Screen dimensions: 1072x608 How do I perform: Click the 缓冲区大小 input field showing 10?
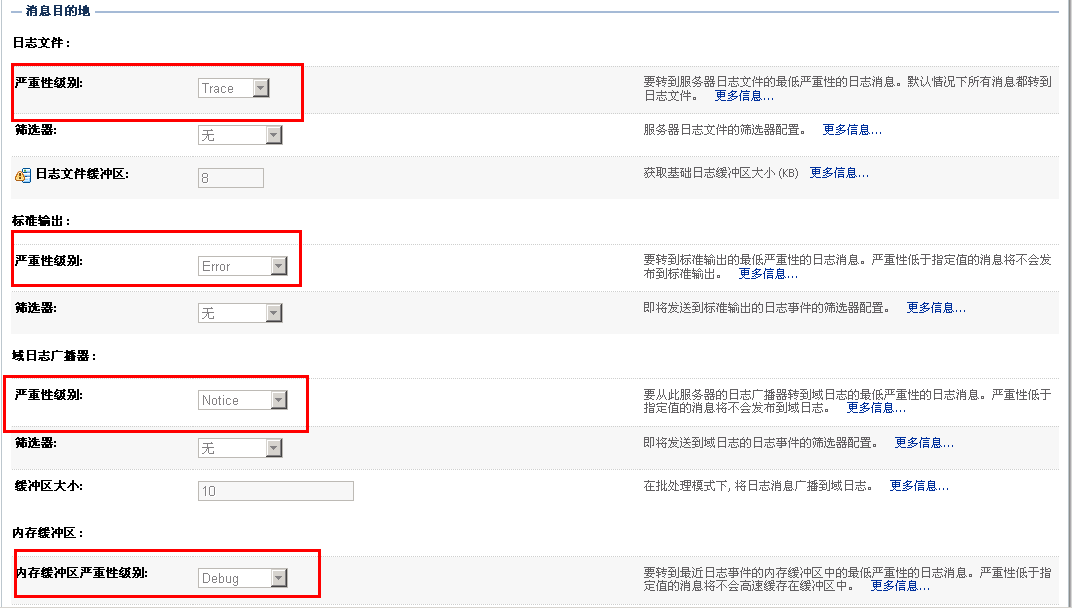(x=276, y=491)
